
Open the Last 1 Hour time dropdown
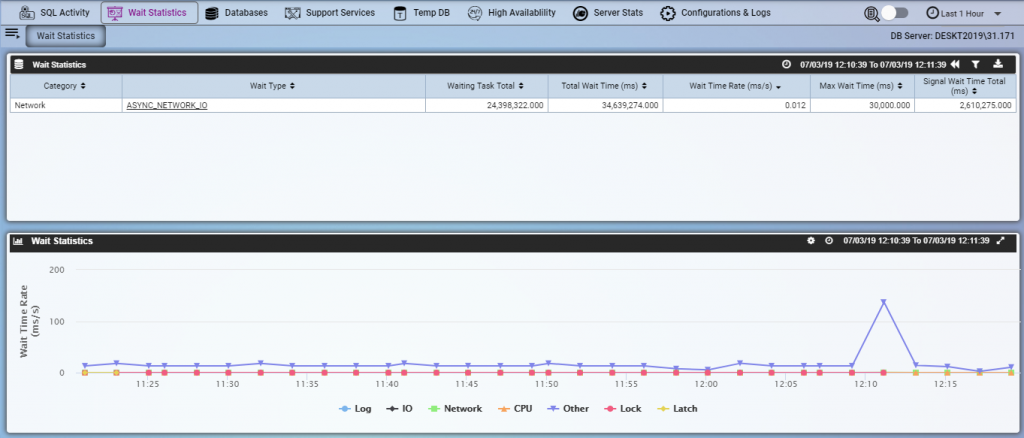pyautogui.click(x=963, y=13)
